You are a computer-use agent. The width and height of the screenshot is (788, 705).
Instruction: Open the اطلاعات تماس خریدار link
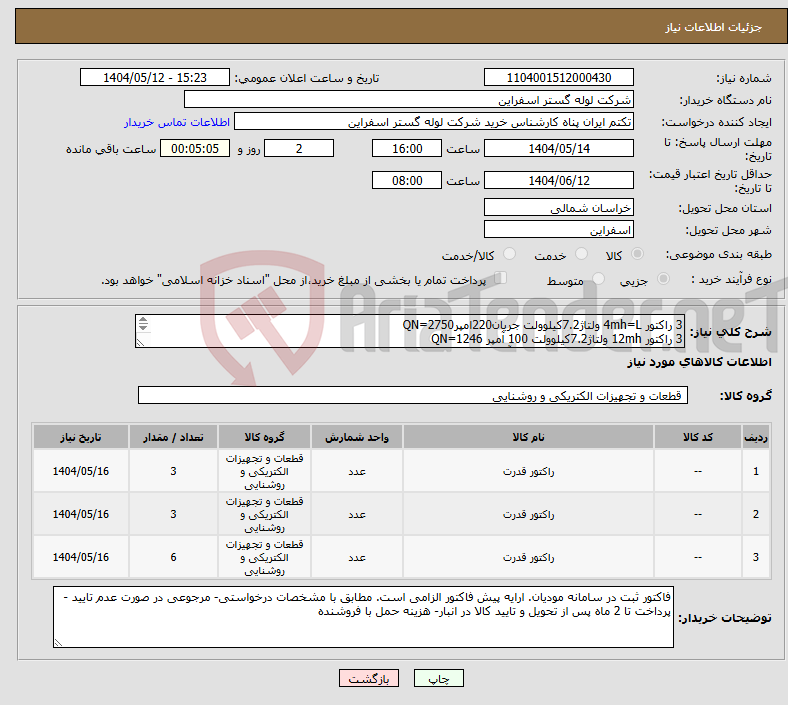177,122
